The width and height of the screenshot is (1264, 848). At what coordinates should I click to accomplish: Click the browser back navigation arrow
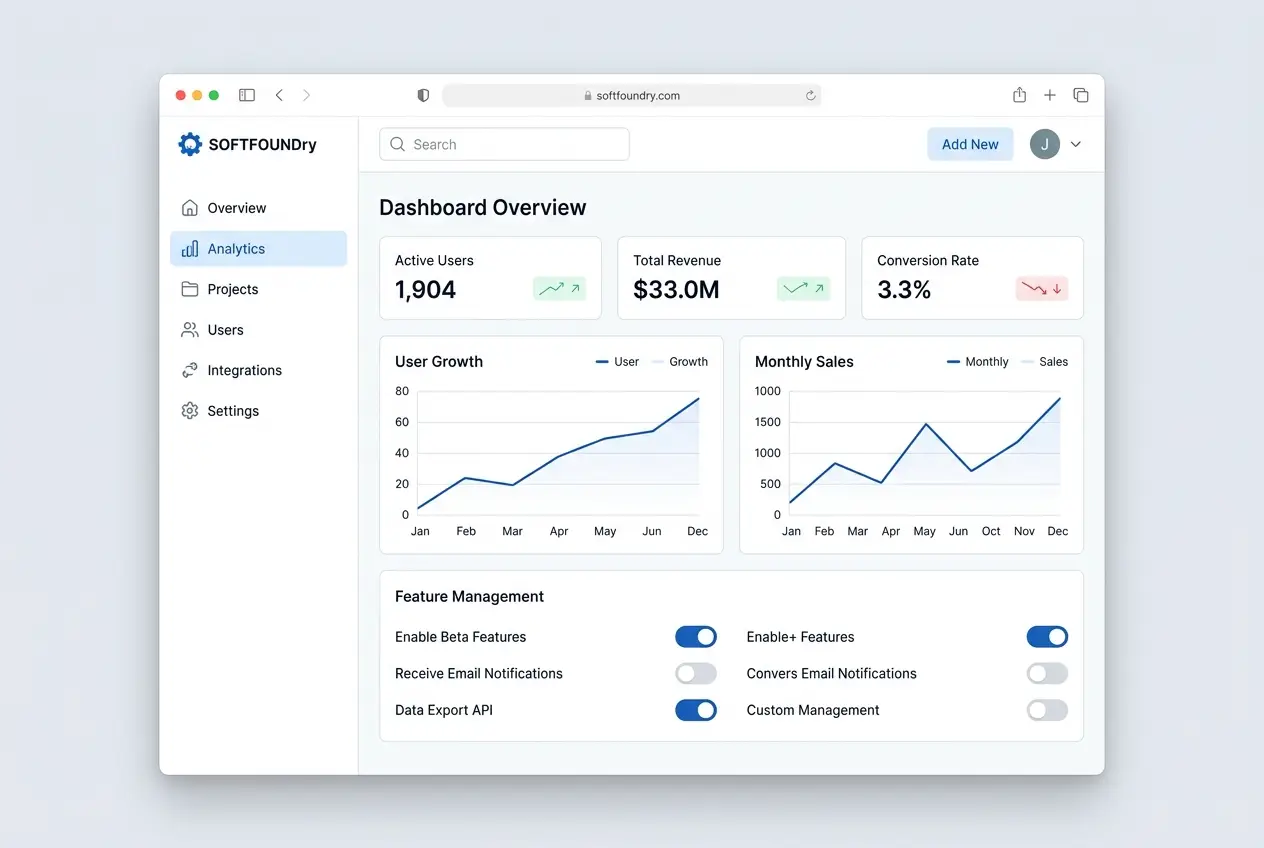(x=279, y=94)
